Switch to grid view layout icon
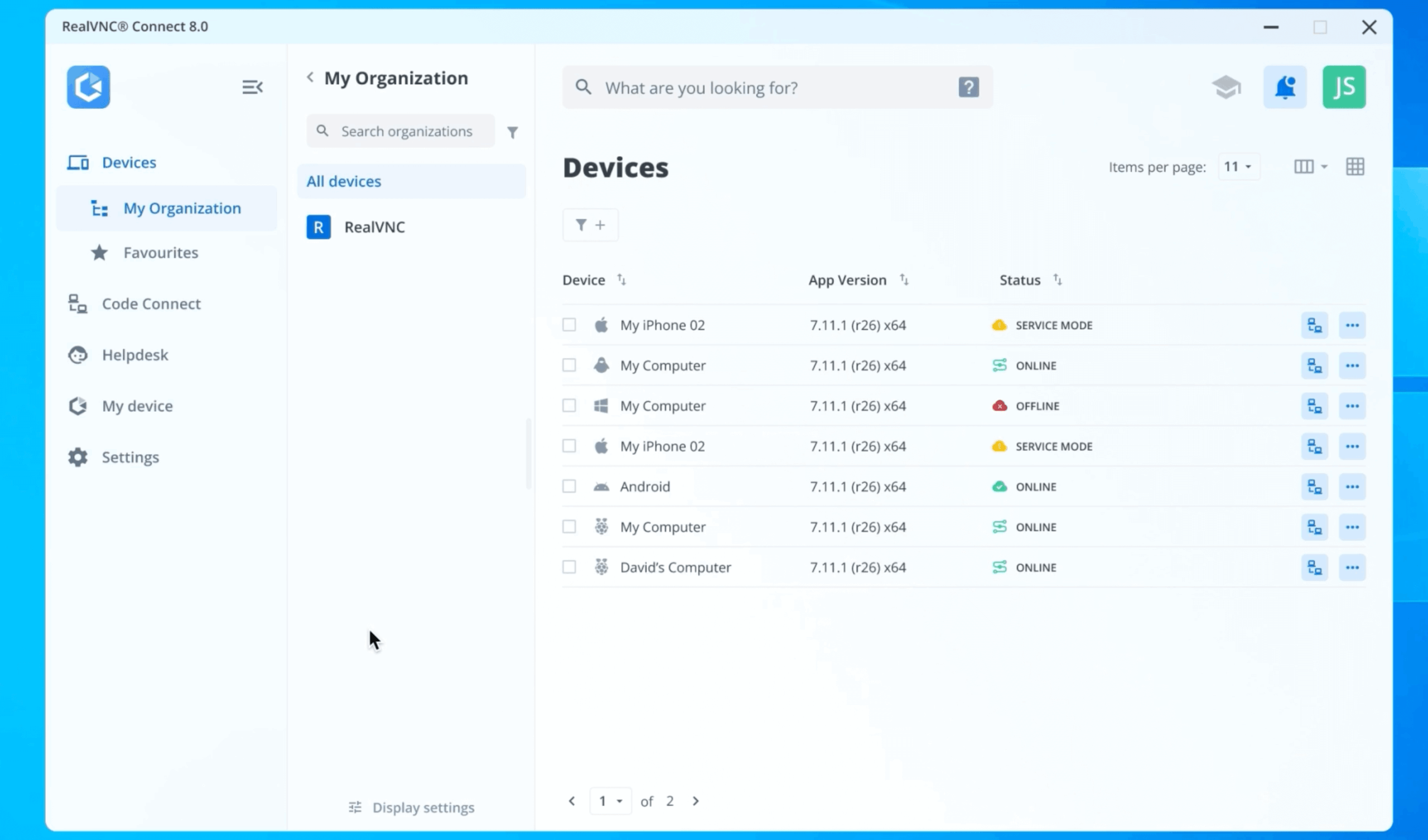 pos(1355,167)
